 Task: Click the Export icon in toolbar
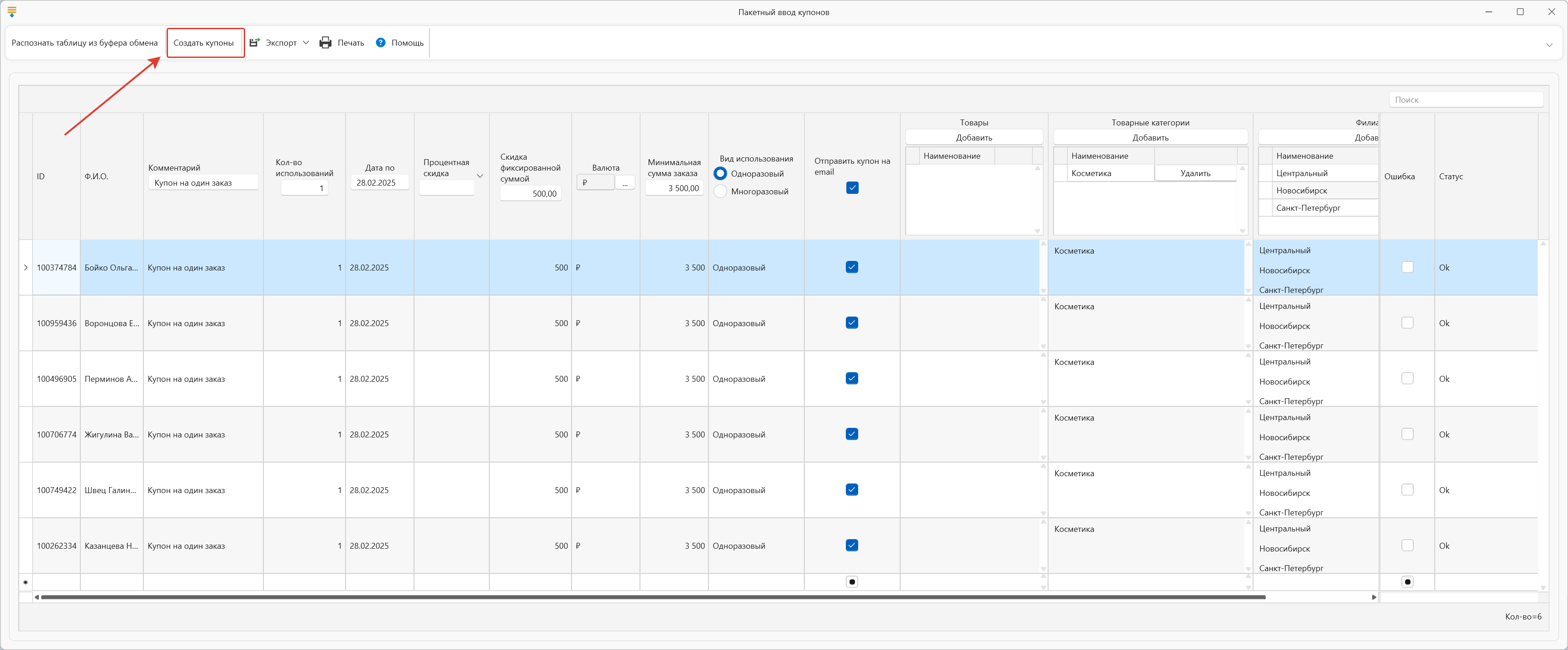[255, 42]
